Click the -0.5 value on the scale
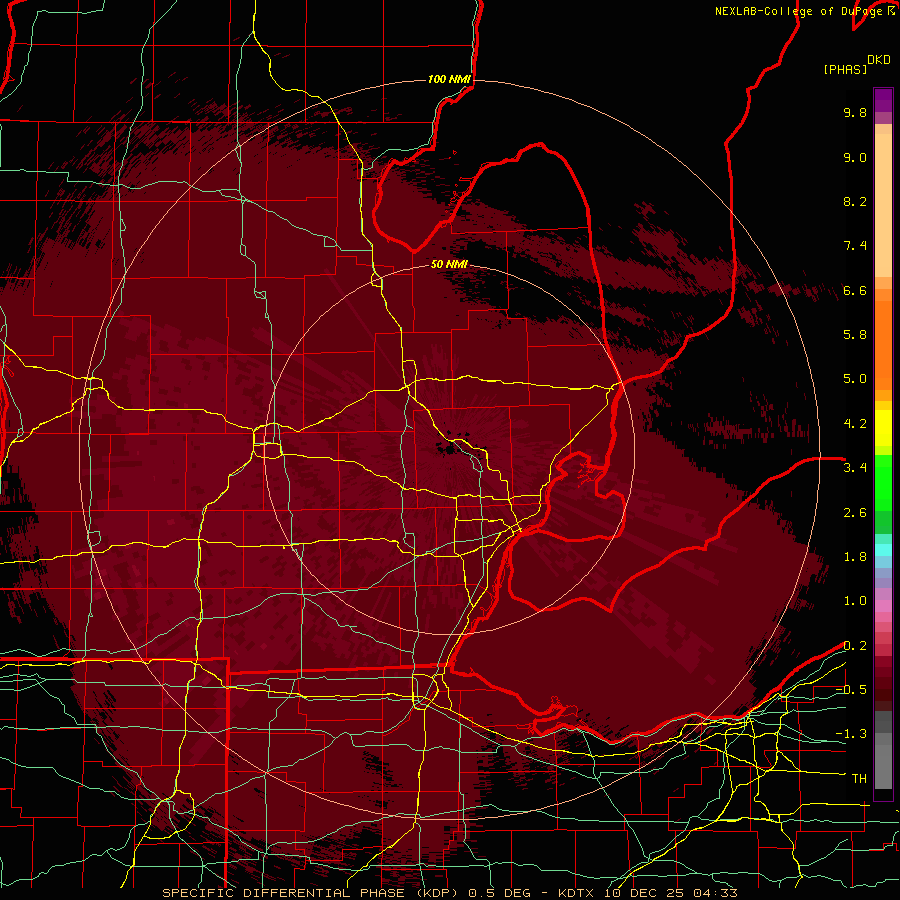 click(851, 690)
